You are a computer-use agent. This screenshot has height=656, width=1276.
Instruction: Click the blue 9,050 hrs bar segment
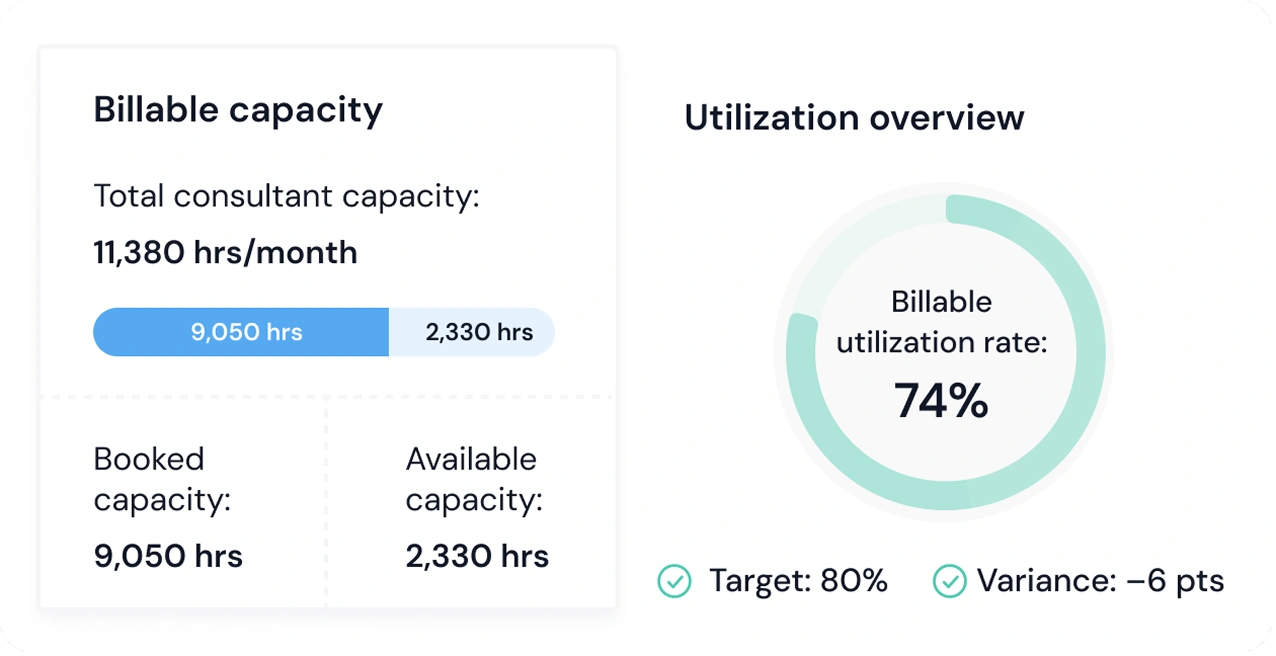point(241,332)
